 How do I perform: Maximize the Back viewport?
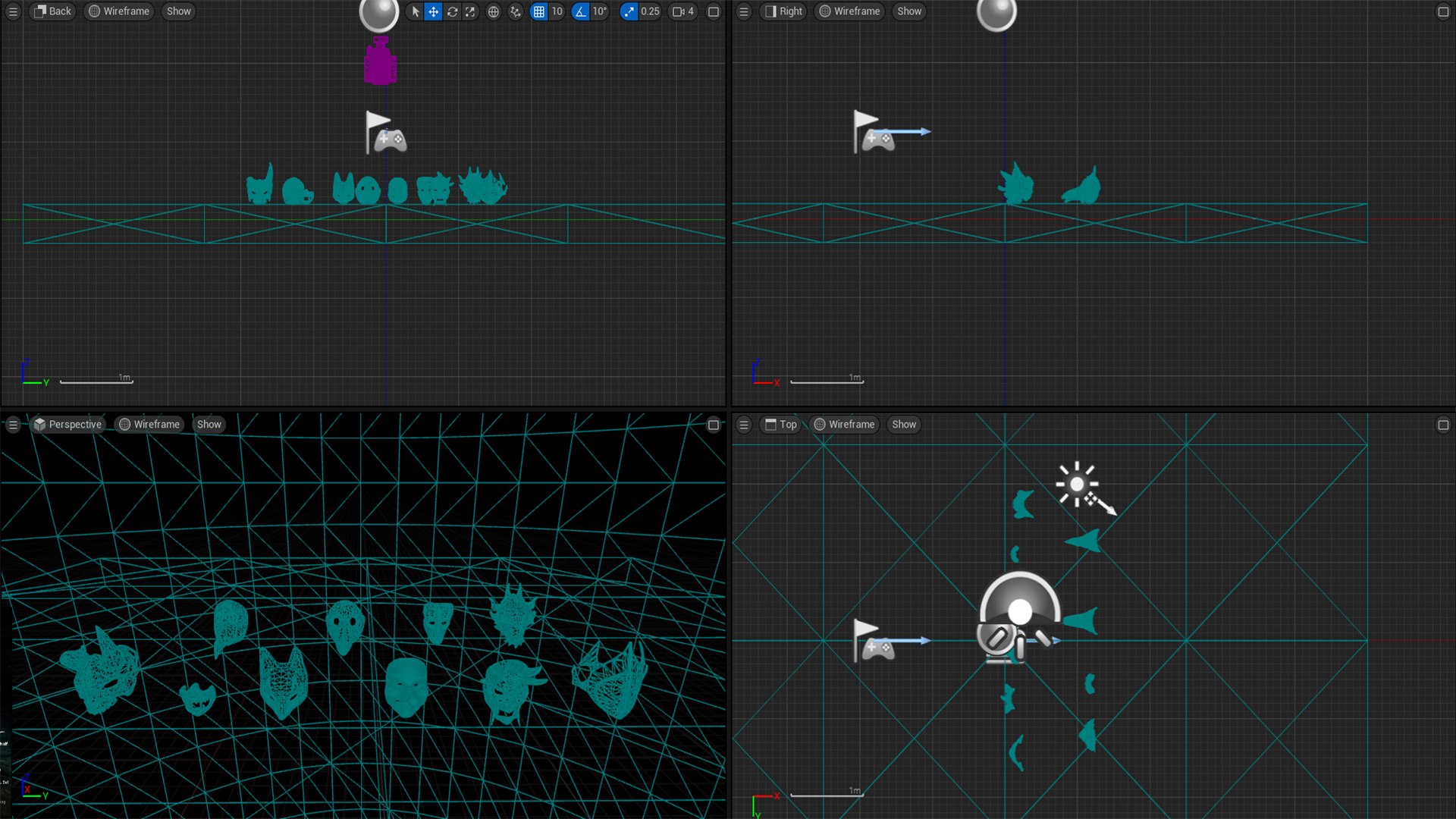click(x=714, y=11)
